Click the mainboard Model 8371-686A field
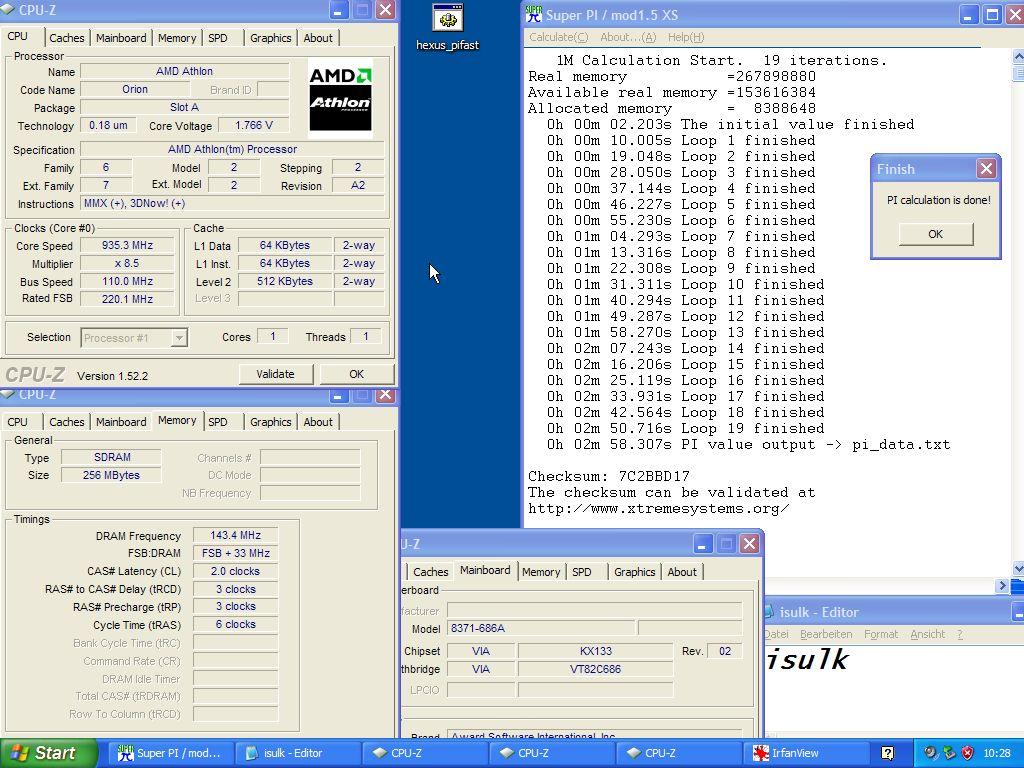 (x=541, y=628)
